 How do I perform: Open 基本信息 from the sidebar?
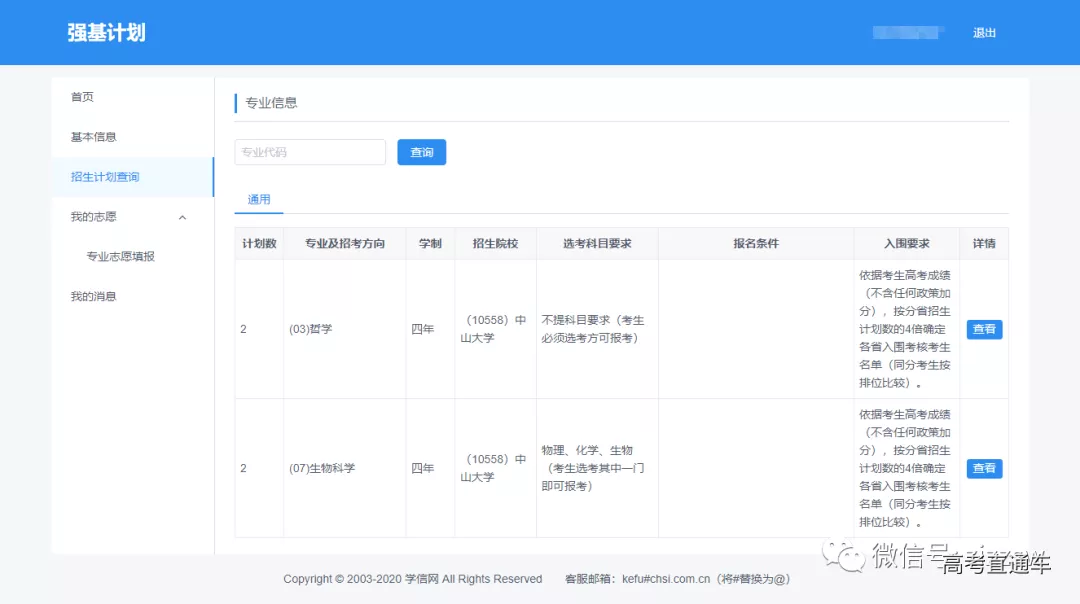click(93, 137)
